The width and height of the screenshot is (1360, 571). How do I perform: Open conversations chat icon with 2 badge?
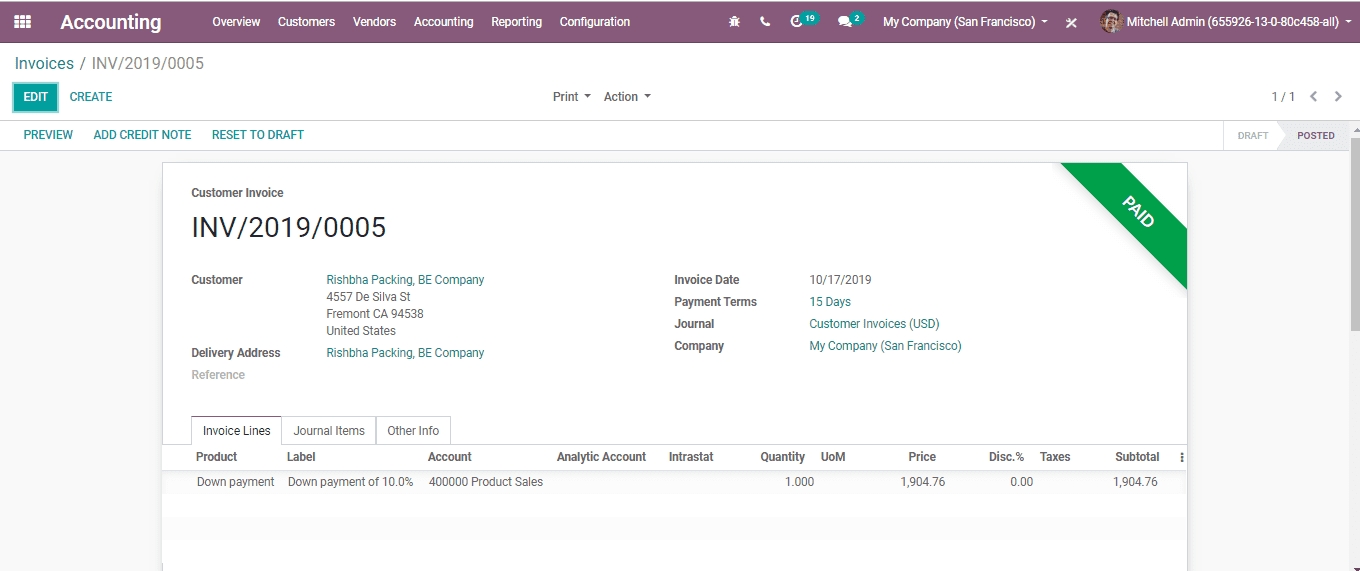click(x=847, y=22)
